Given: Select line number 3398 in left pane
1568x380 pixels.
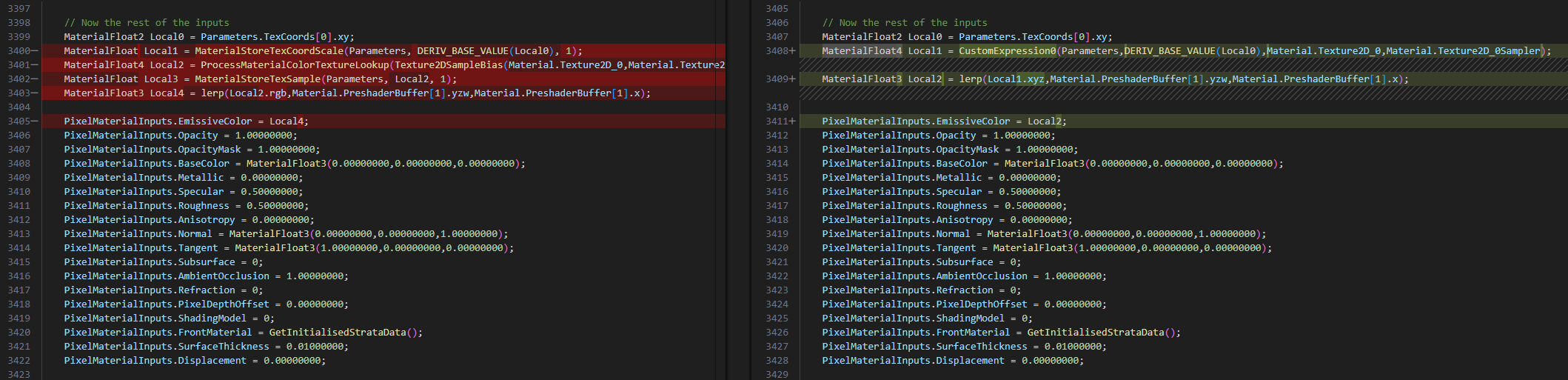Looking at the screenshot, I should pyautogui.click(x=19, y=23).
